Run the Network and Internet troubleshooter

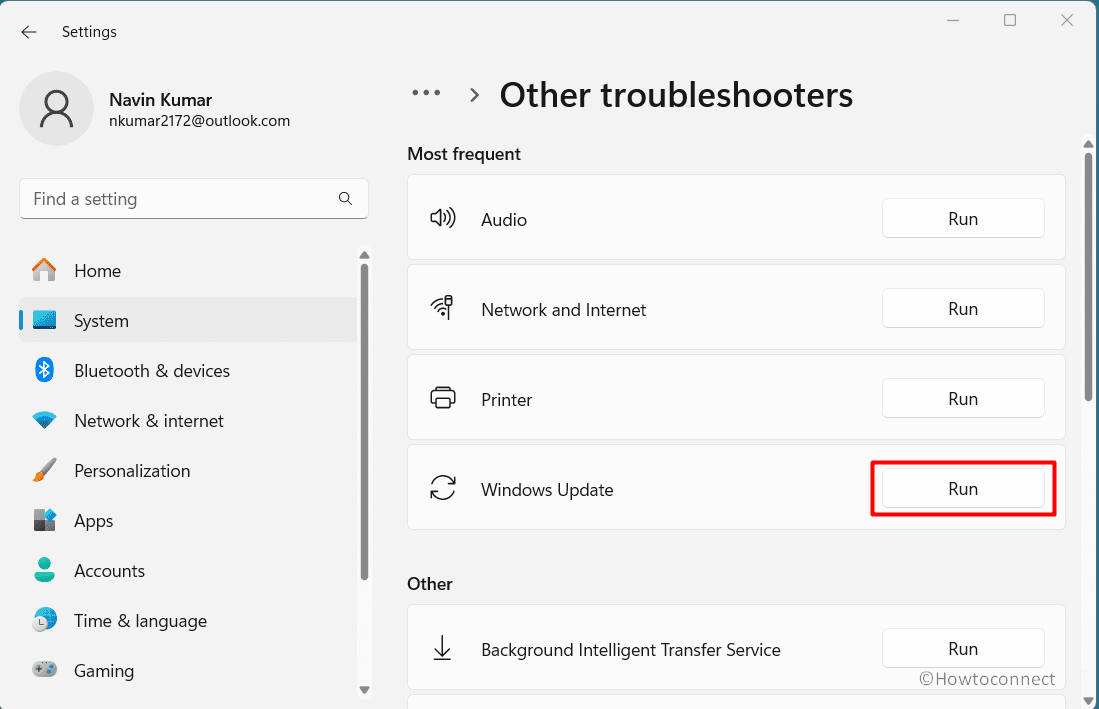coord(963,308)
